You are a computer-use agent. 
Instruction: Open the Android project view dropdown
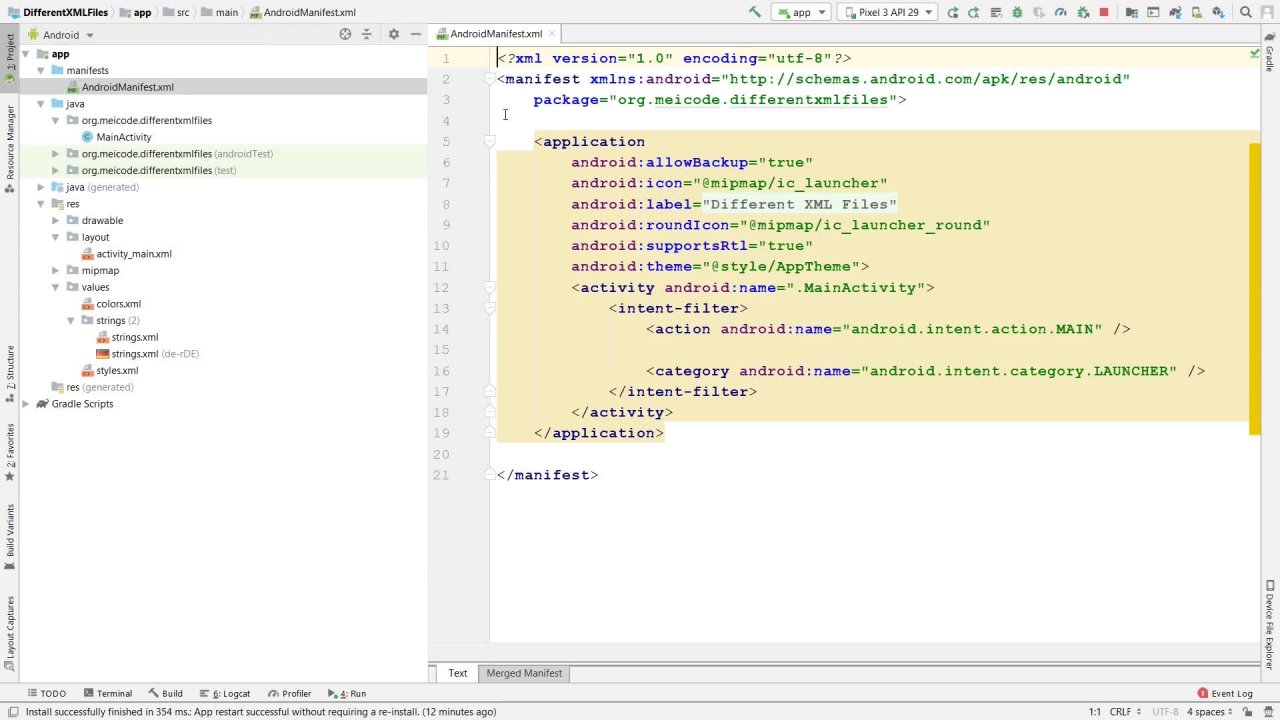(x=61, y=34)
